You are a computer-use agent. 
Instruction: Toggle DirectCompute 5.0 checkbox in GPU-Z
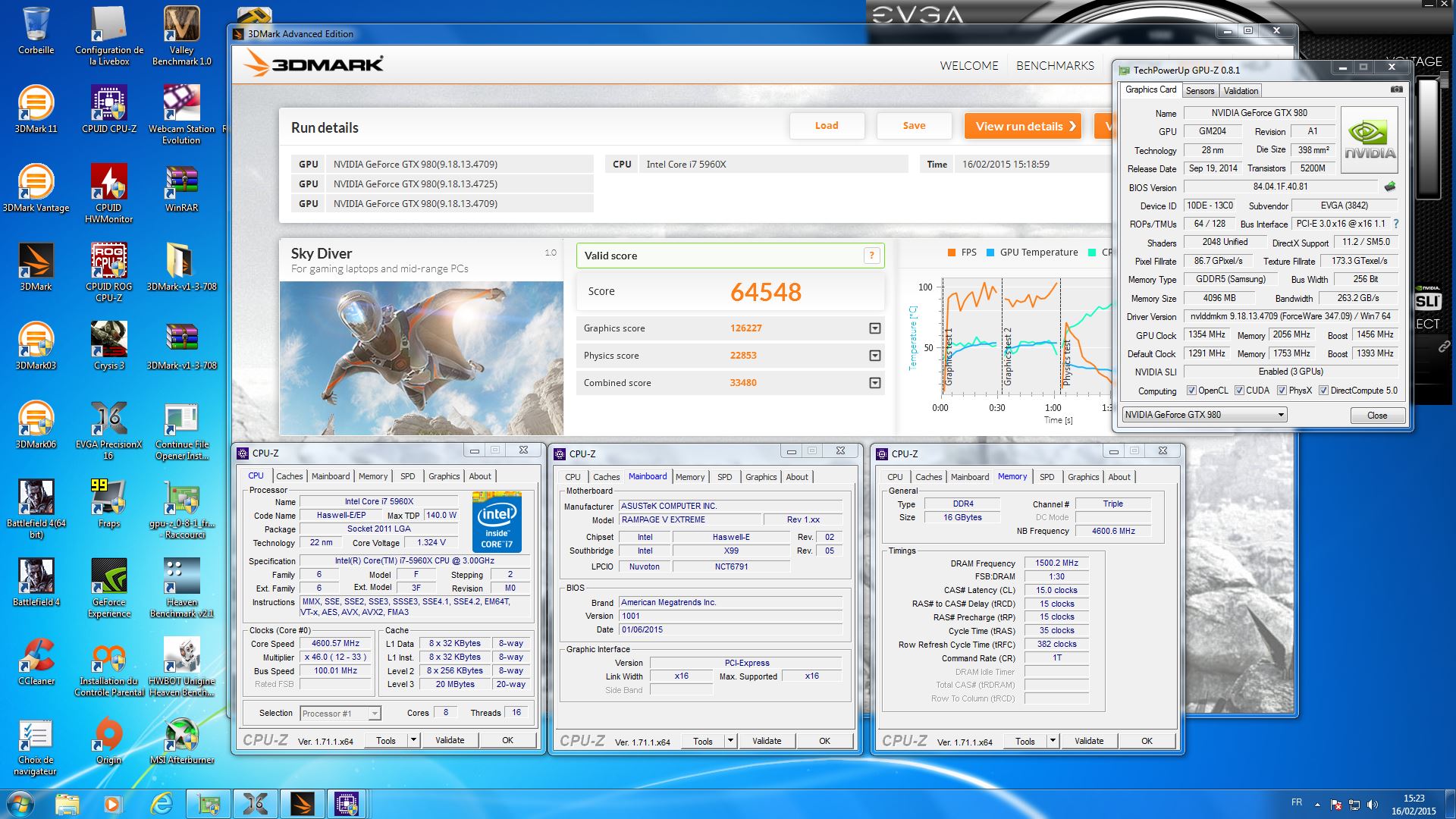pyautogui.click(x=1323, y=391)
